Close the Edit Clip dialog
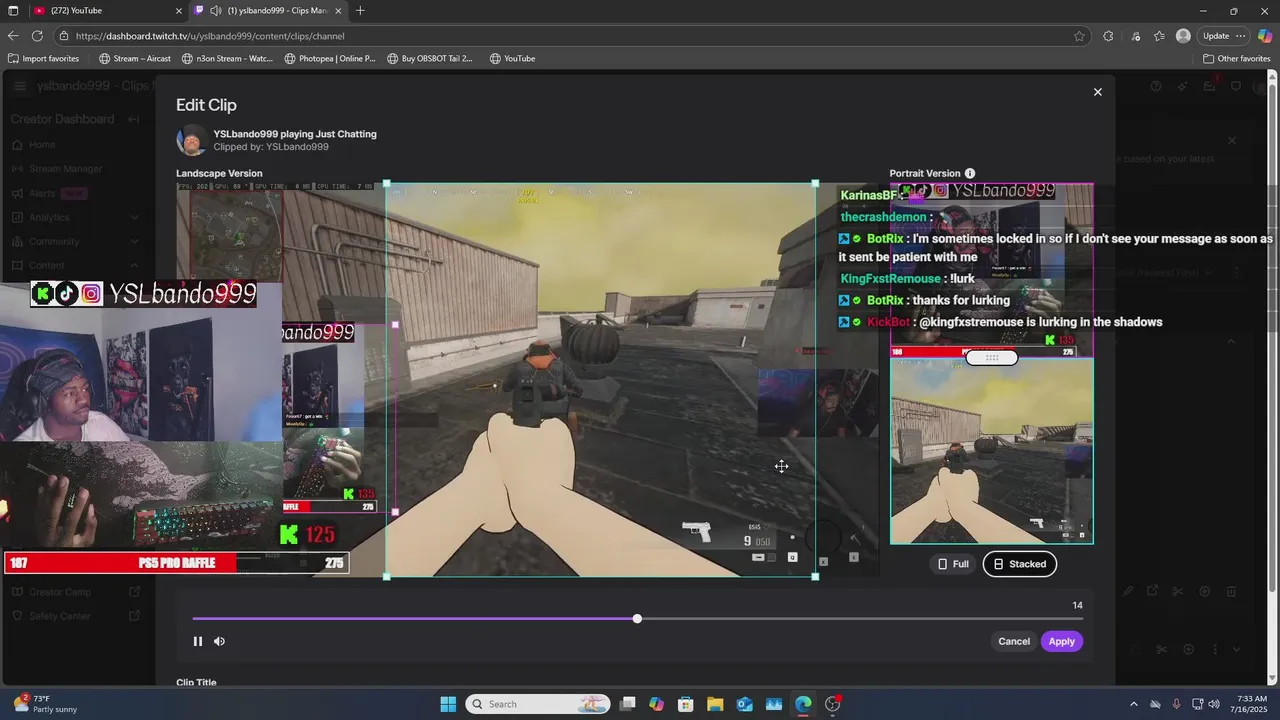Viewport: 1280px width, 720px height. [x=1097, y=92]
